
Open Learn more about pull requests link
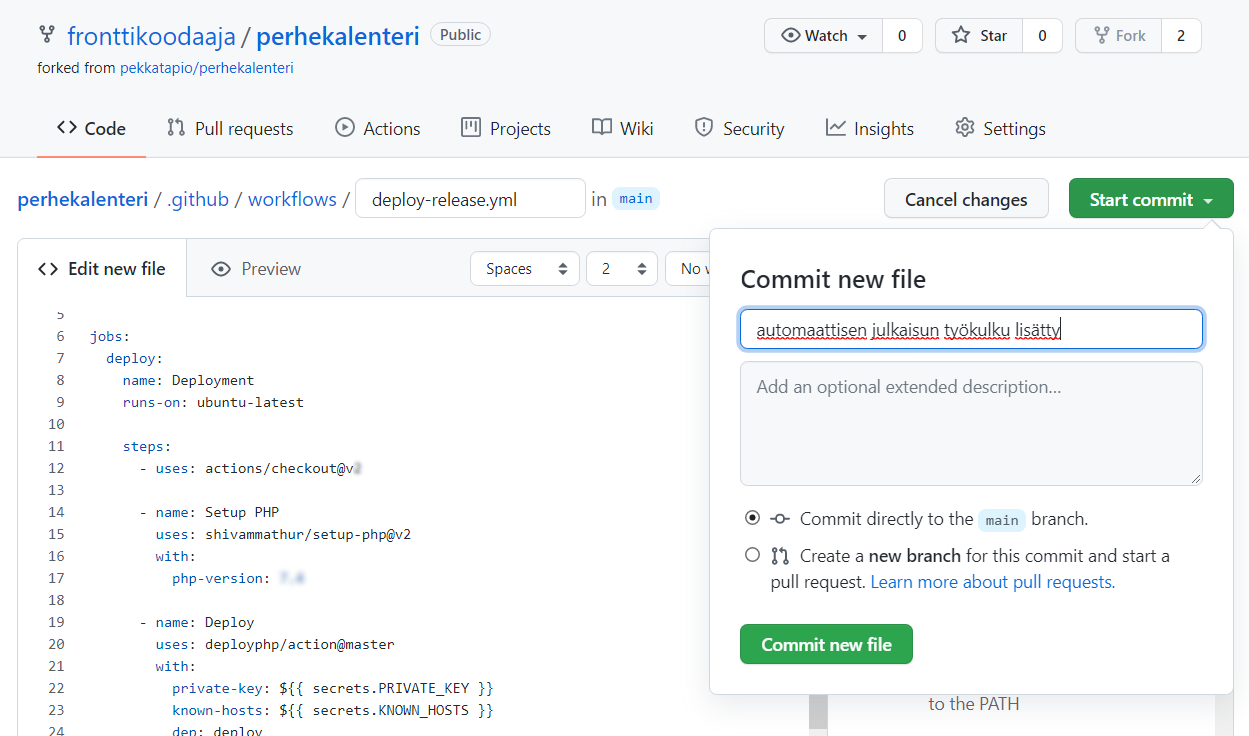point(992,581)
